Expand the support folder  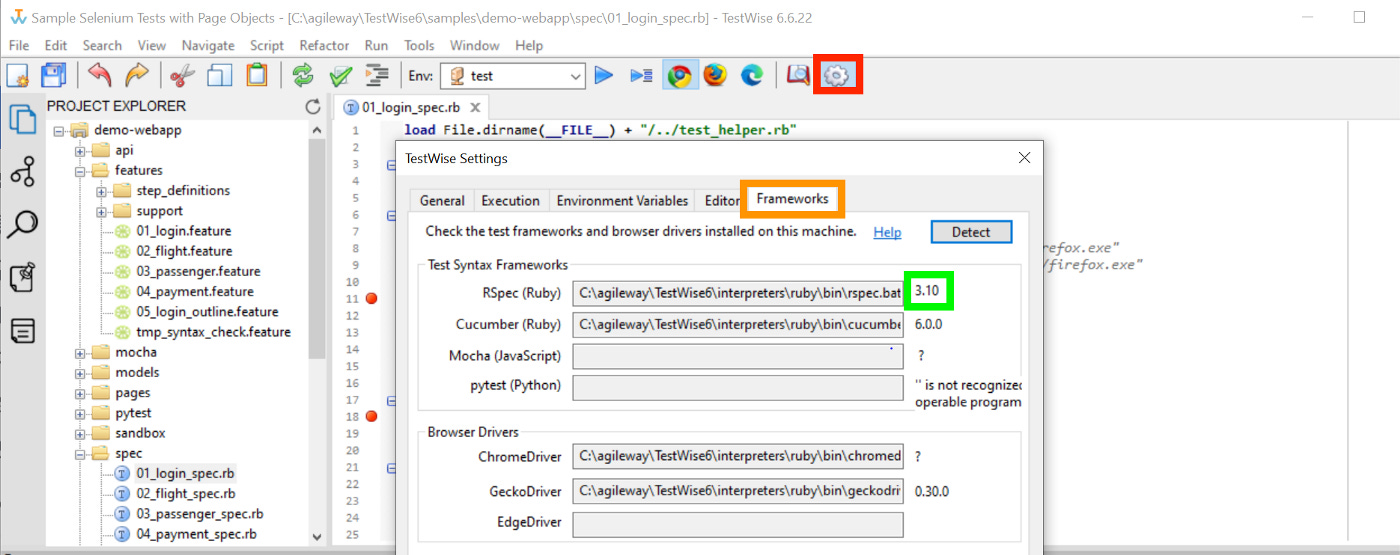(101, 211)
